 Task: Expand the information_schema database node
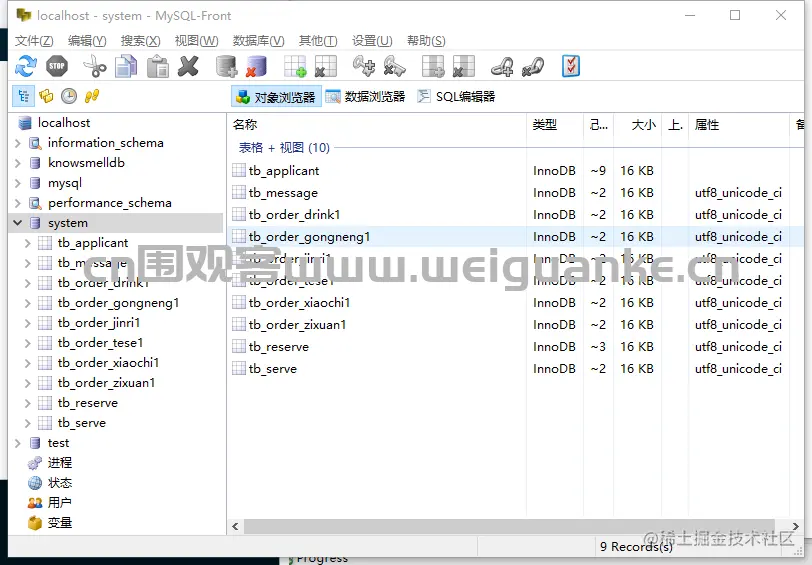[18, 143]
